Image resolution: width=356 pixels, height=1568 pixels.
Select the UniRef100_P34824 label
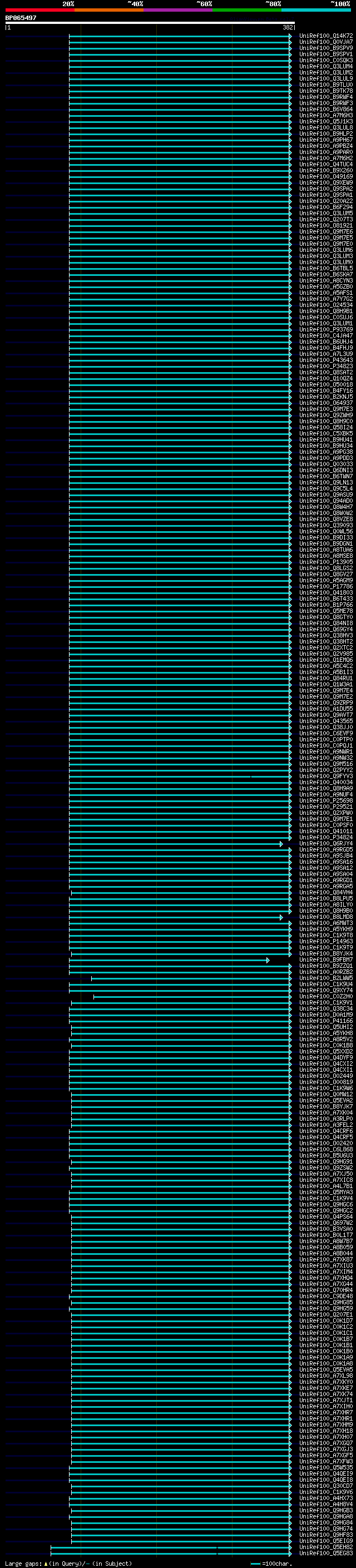(x=326, y=837)
